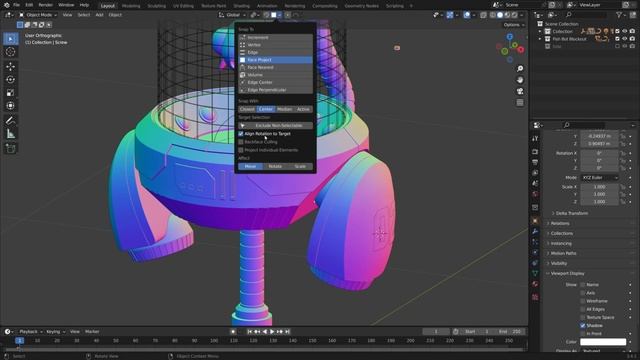Open the File menu
The width and height of the screenshot is (640, 360).
(16, 5)
